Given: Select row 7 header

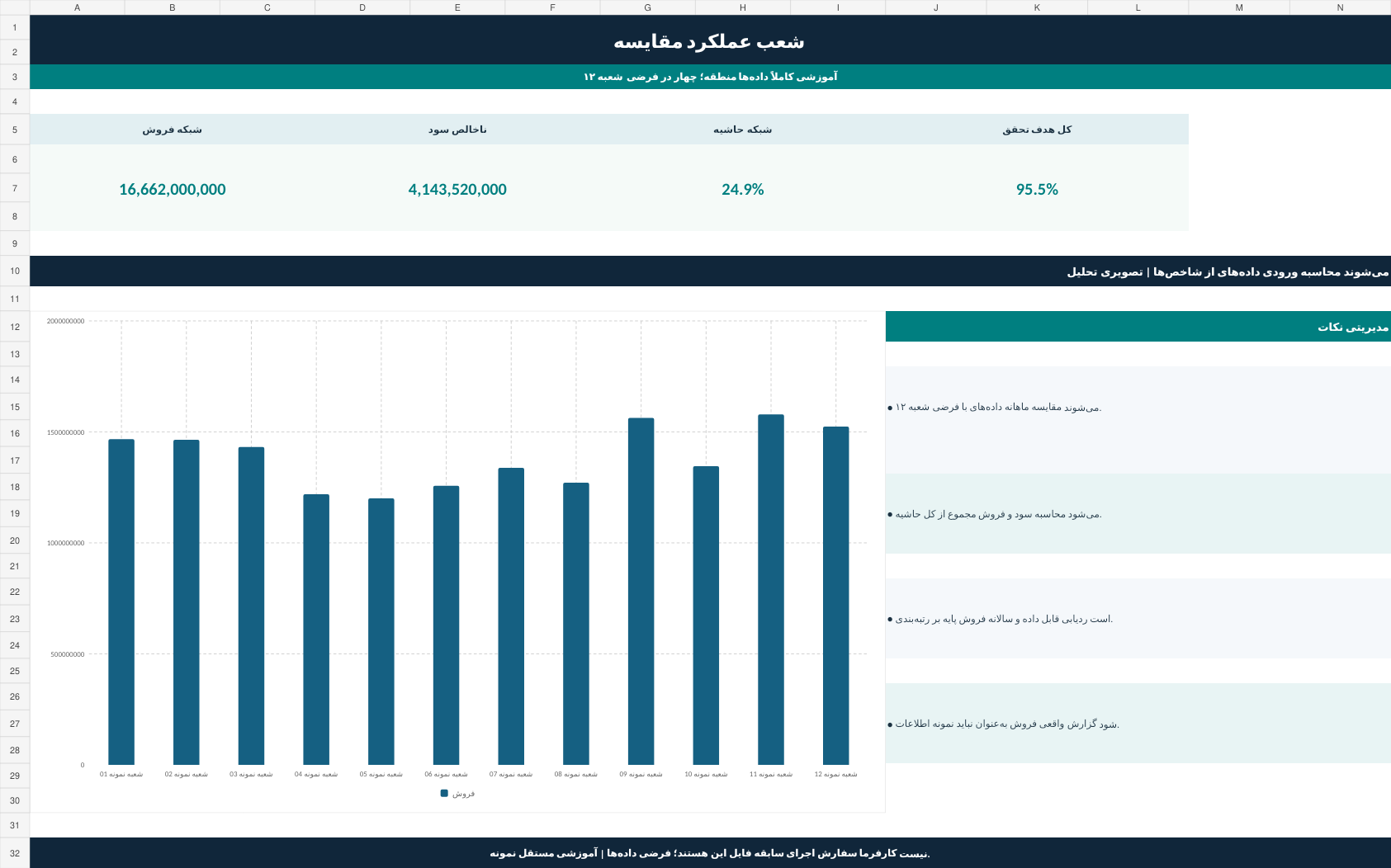Looking at the screenshot, I should (15, 188).
